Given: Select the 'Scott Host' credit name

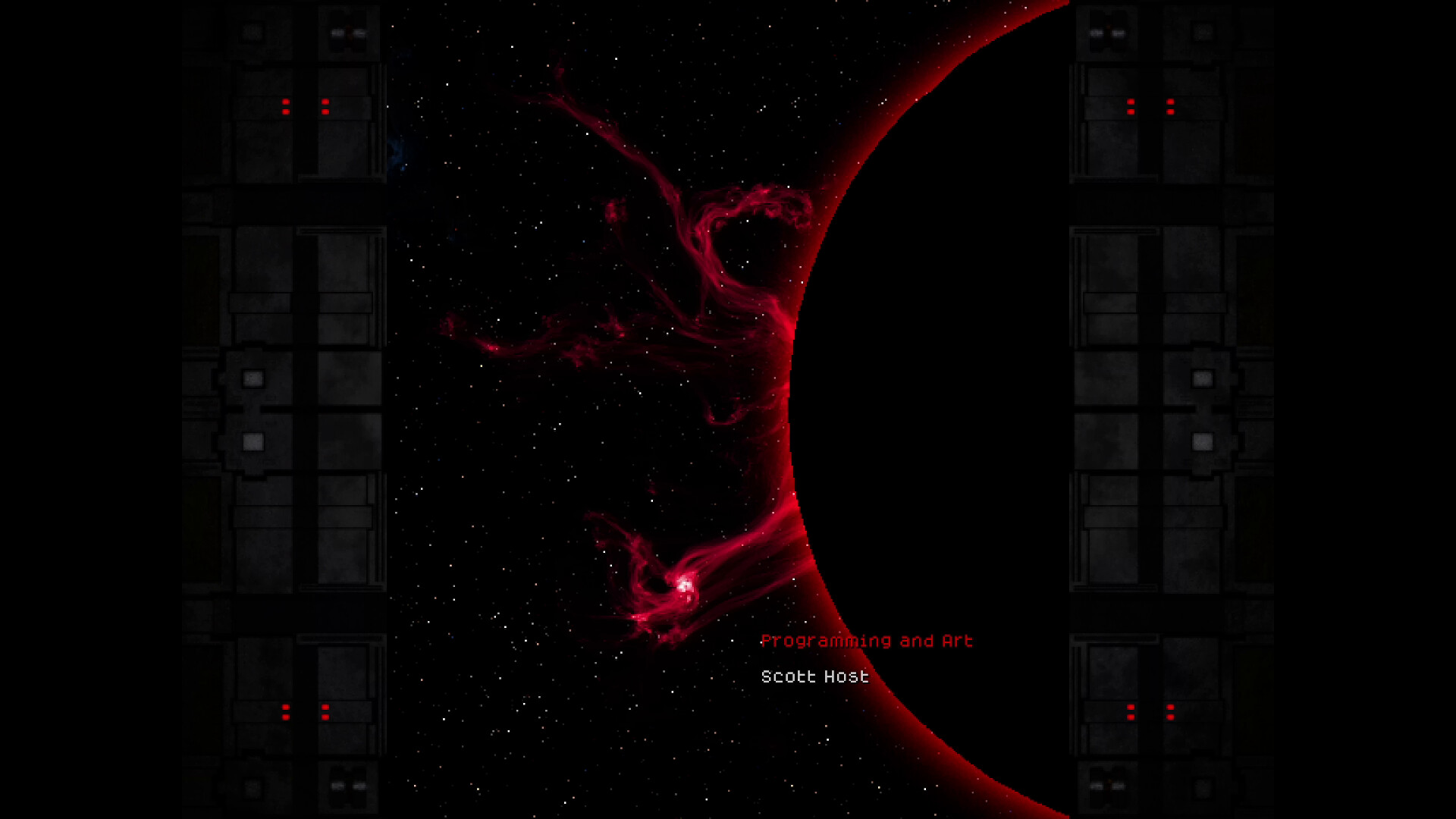Looking at the screenshot, I should point(814,677).
